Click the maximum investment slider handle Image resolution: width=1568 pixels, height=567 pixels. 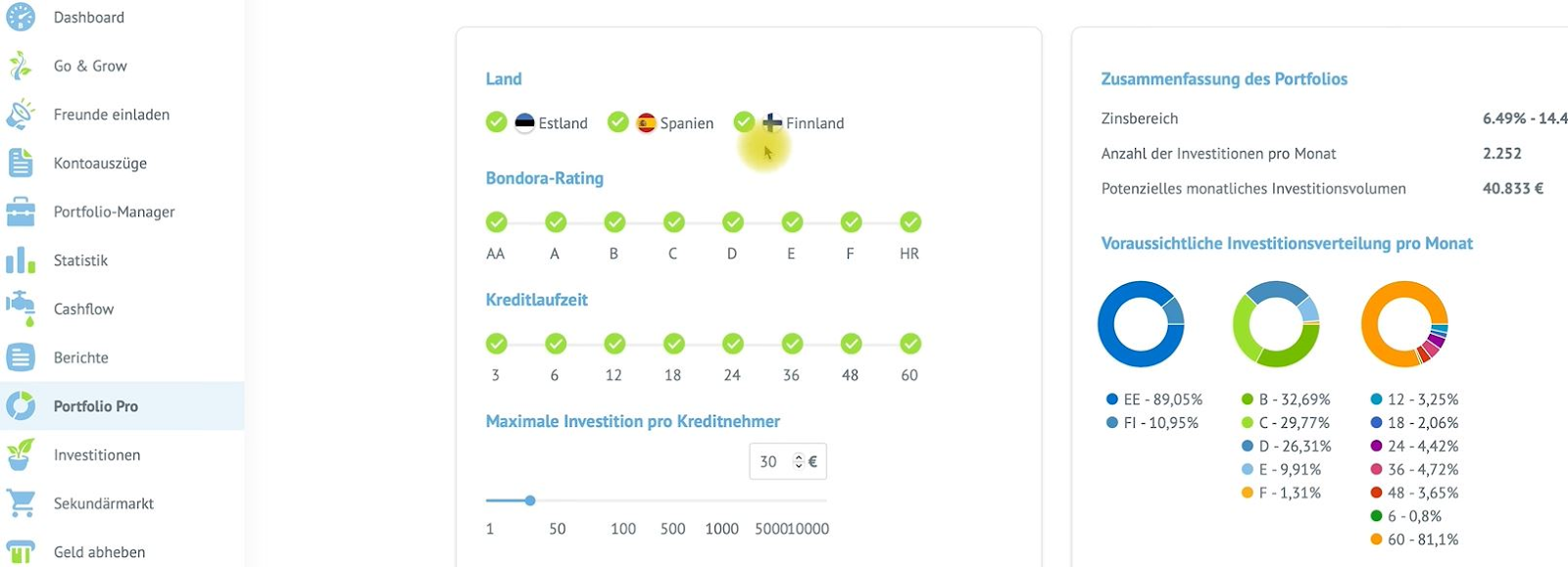point(530,500)
